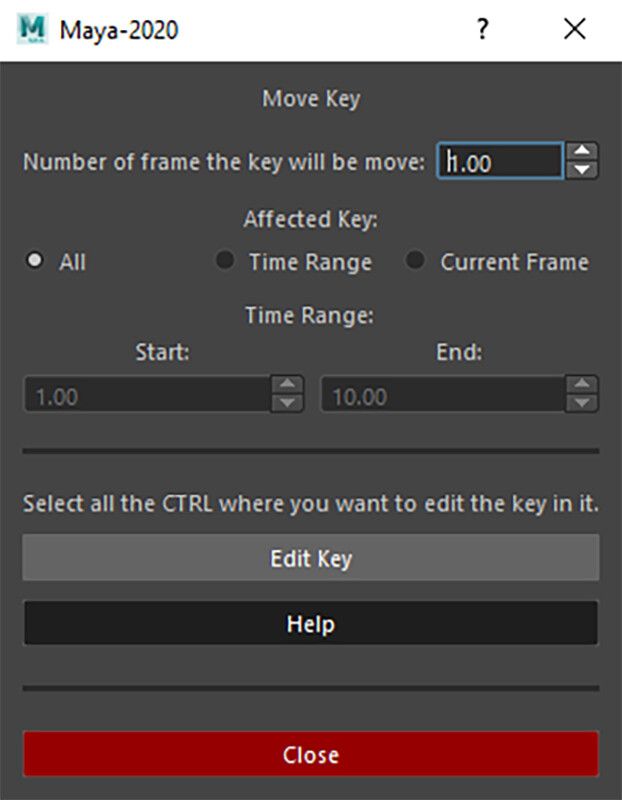
Task: Click the Move Key dialog heading
Action: 311,99
